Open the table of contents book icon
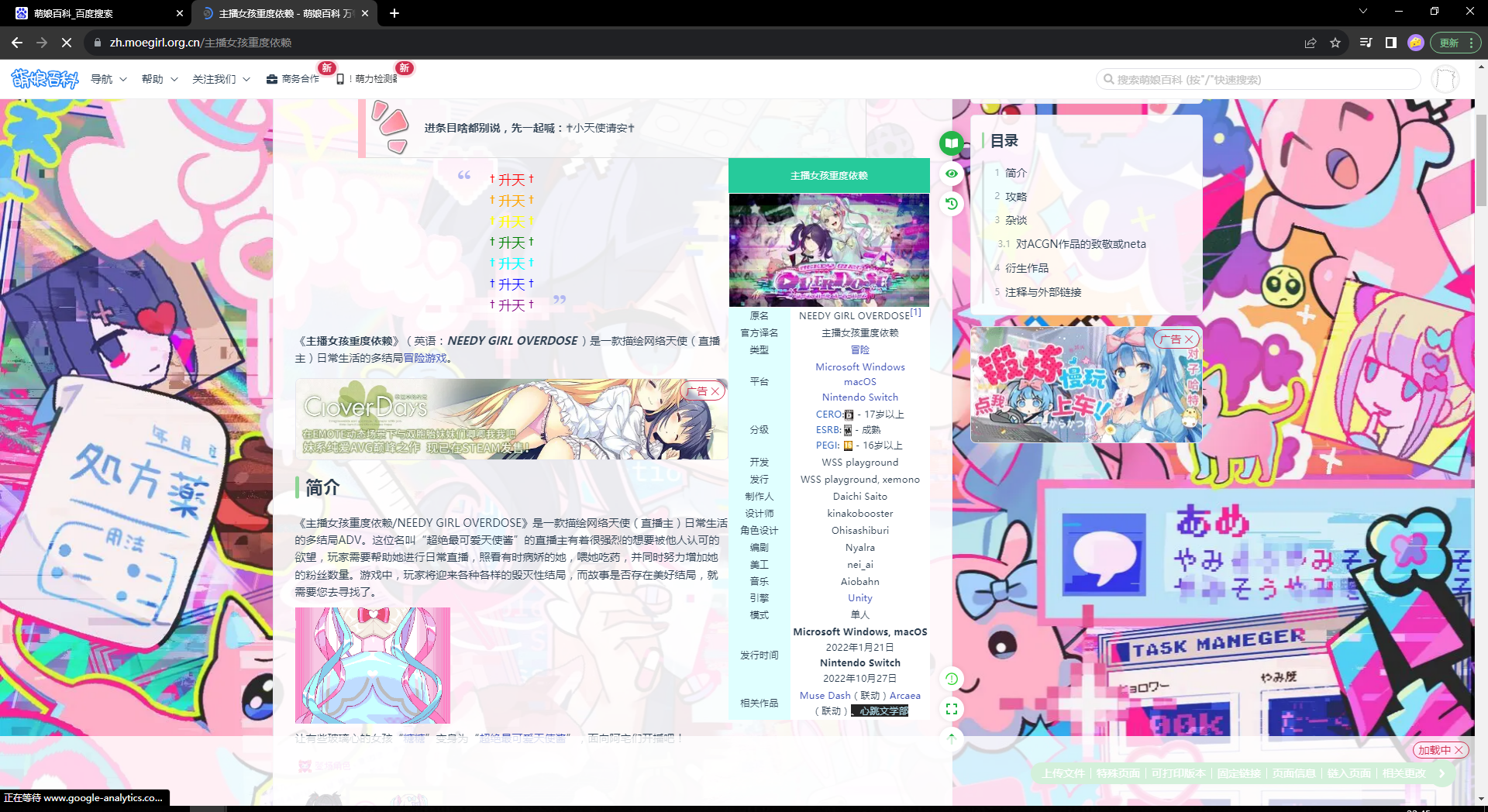This screenshot has height=812, width=1488. (951, 143)
